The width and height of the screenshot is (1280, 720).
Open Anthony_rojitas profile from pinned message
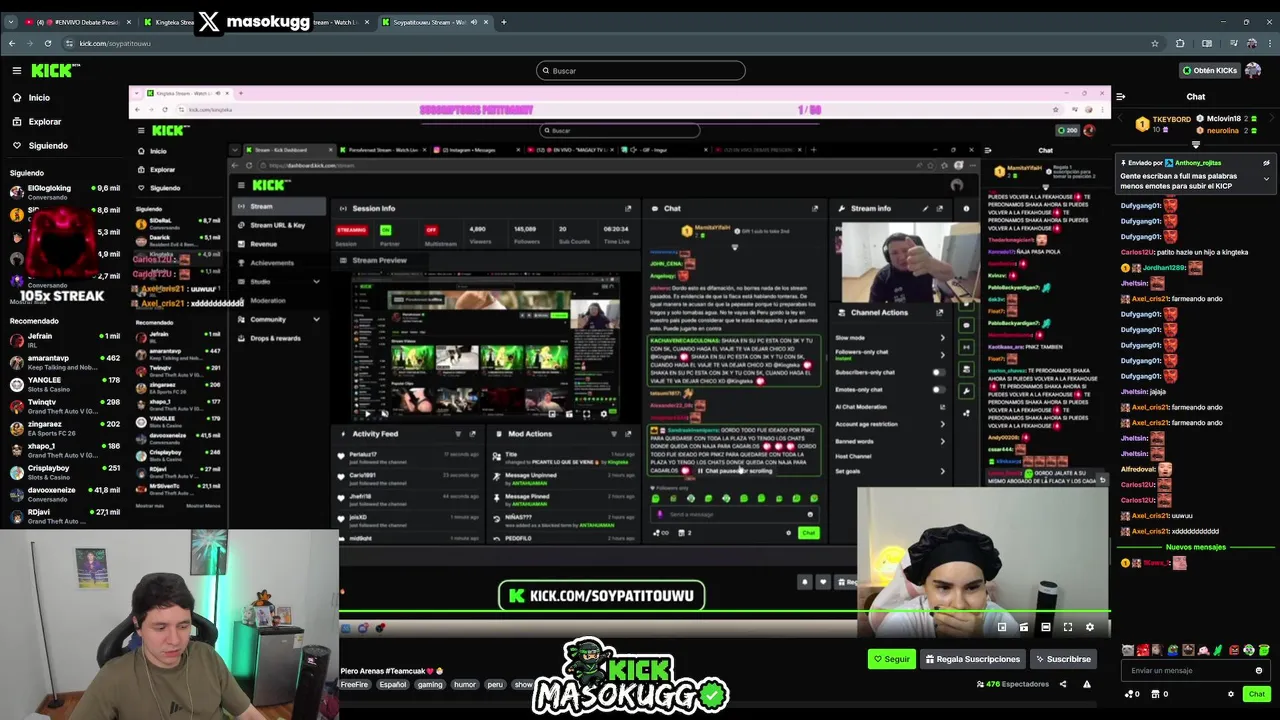1197,162
